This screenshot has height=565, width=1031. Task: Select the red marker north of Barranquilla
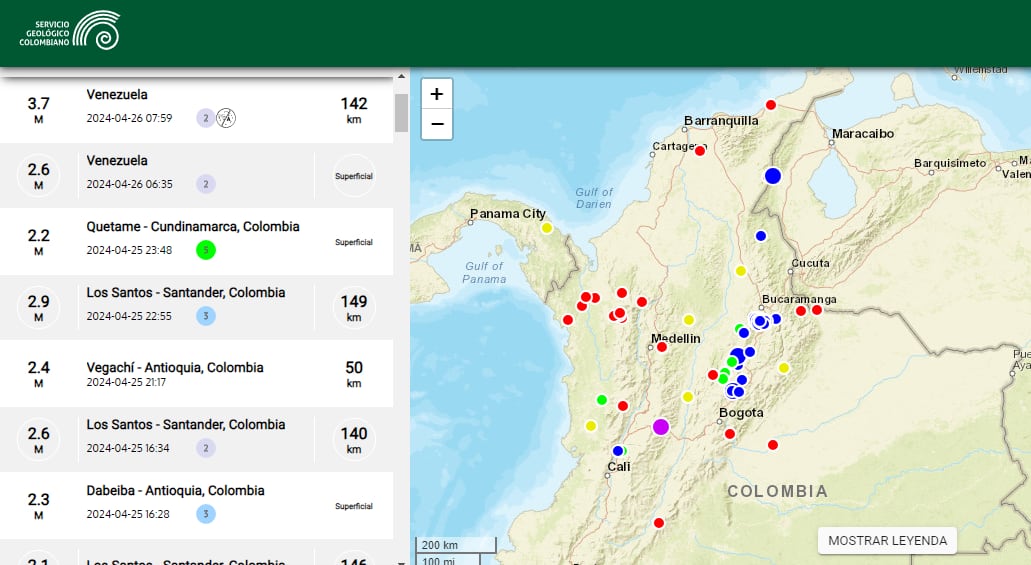coord(771,105)
